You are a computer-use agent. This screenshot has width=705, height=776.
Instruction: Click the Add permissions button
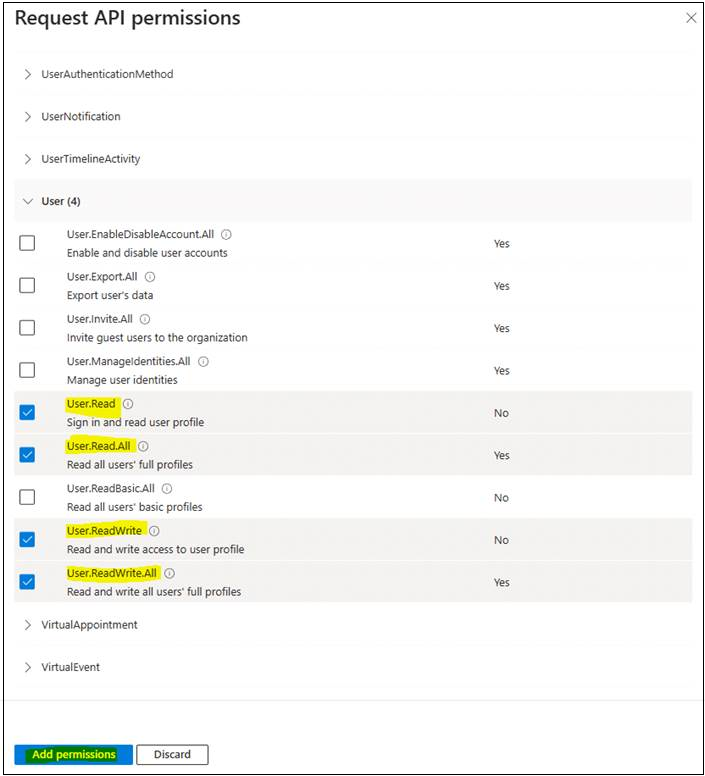tap(74, 755)
